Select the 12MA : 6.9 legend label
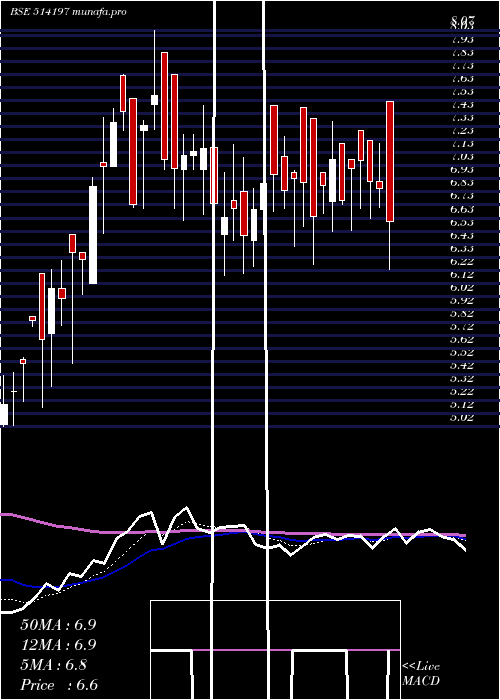This screenshot has height=700, width=500. 58,645
